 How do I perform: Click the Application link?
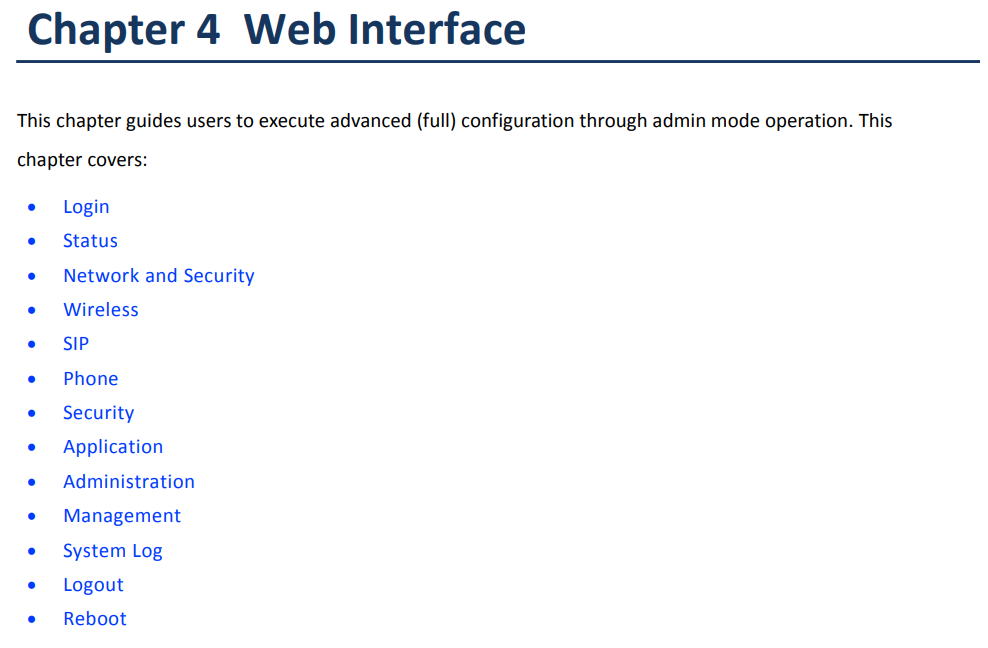click(x=113, y=447)
